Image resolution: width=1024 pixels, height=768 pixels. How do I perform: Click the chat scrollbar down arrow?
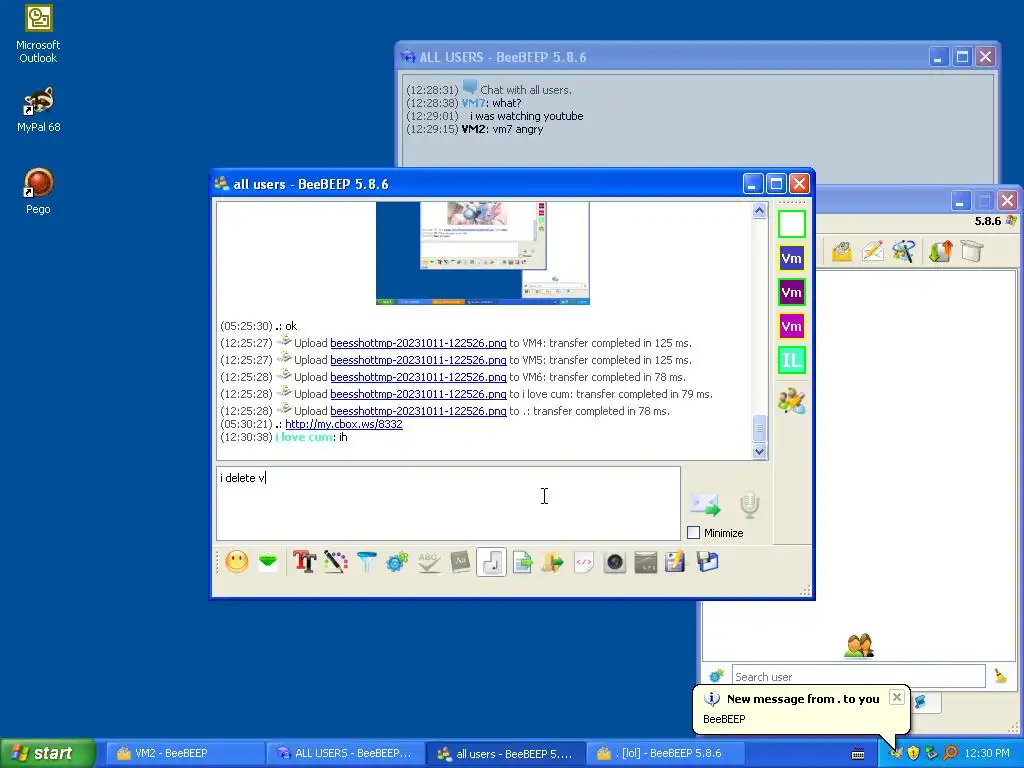click(x=759, y=451)
